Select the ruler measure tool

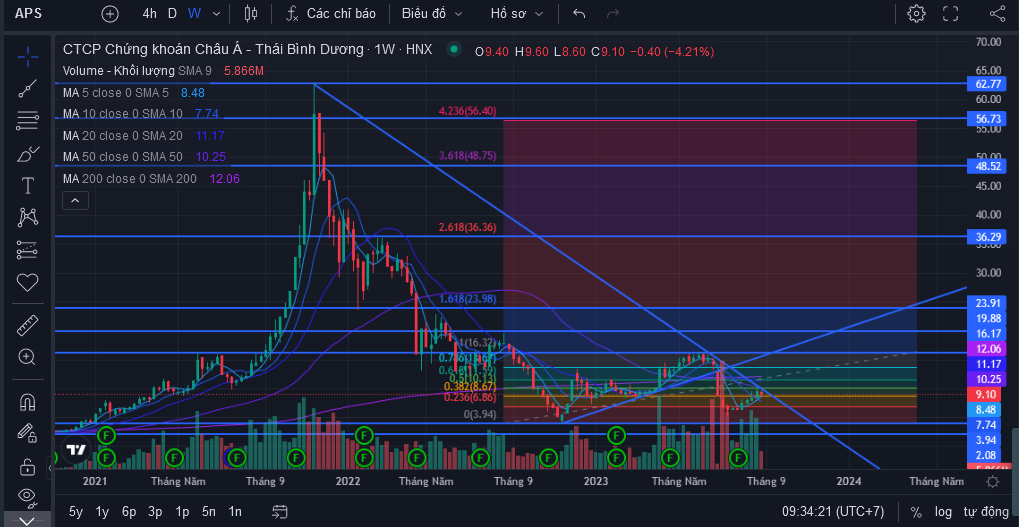[27, 324]
